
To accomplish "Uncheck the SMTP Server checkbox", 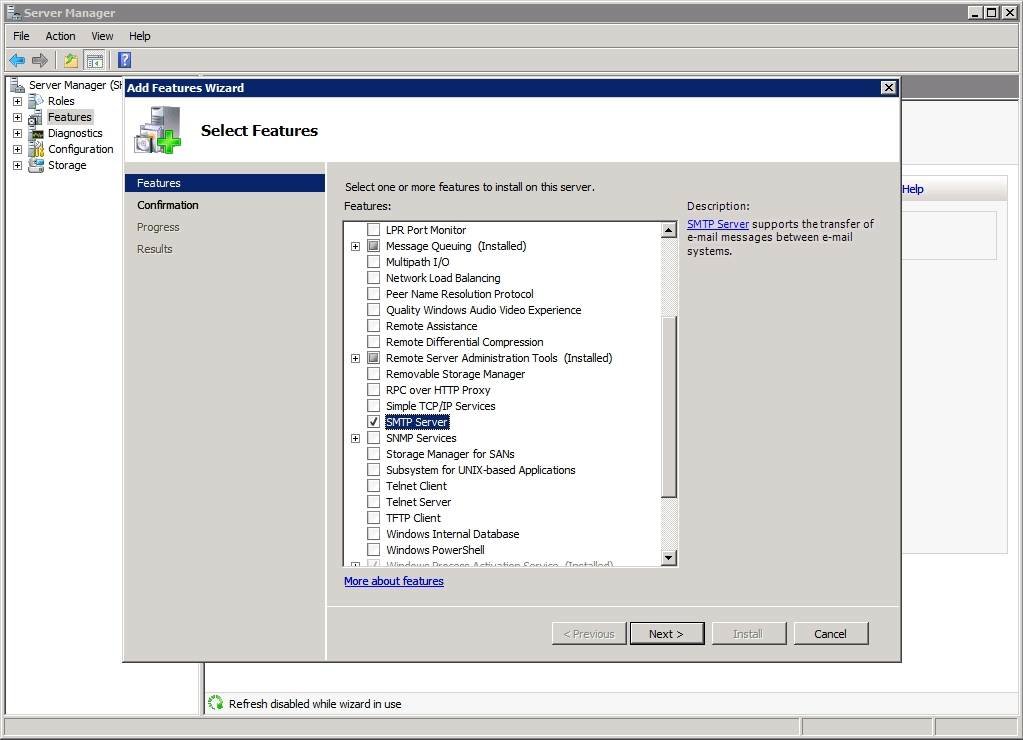I will pos(374,422).
